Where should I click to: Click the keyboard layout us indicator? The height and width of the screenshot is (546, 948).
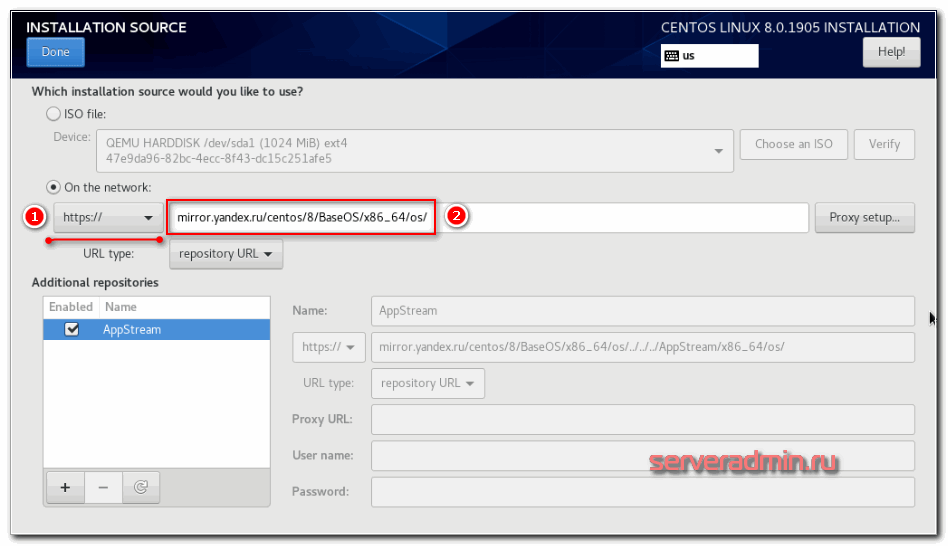pyautogui.click(x=709, y=56)
